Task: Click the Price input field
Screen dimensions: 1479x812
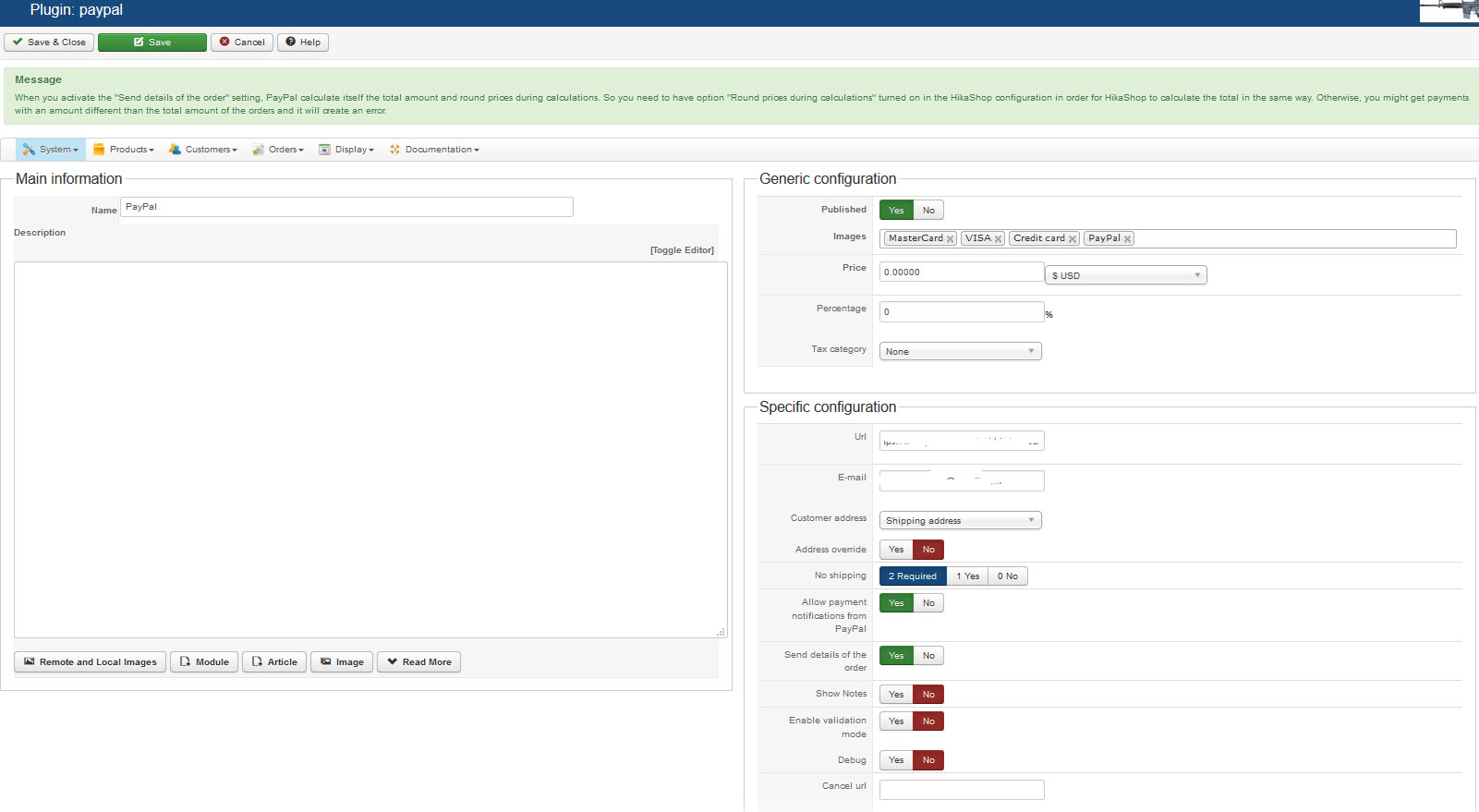Action: click(x=962, y=272)
